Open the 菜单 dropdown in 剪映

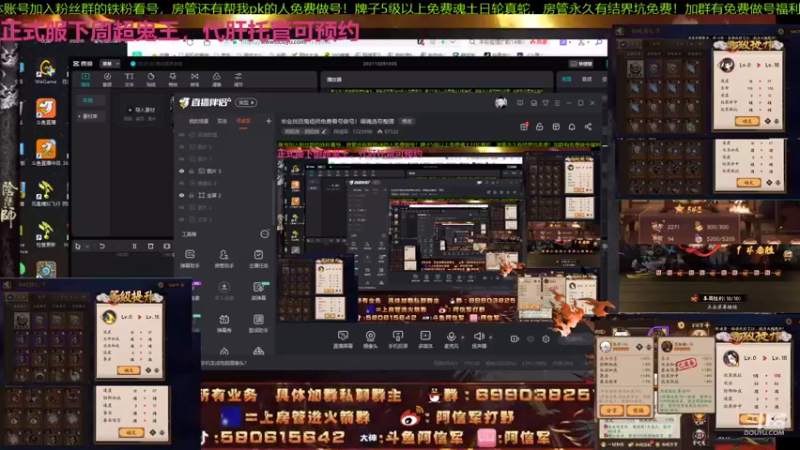tap(110, 64)
